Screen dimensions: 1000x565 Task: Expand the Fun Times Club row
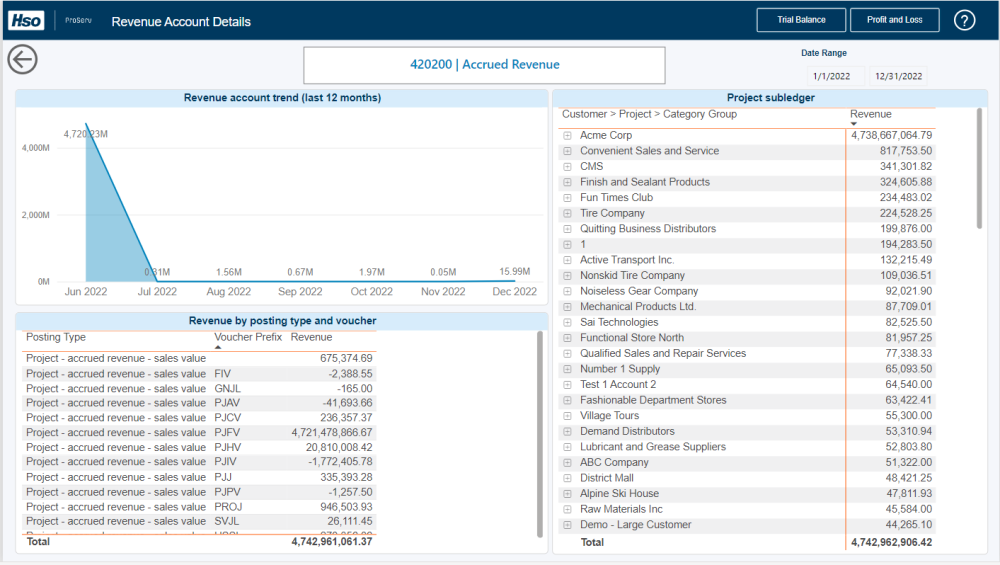point(567,198)
